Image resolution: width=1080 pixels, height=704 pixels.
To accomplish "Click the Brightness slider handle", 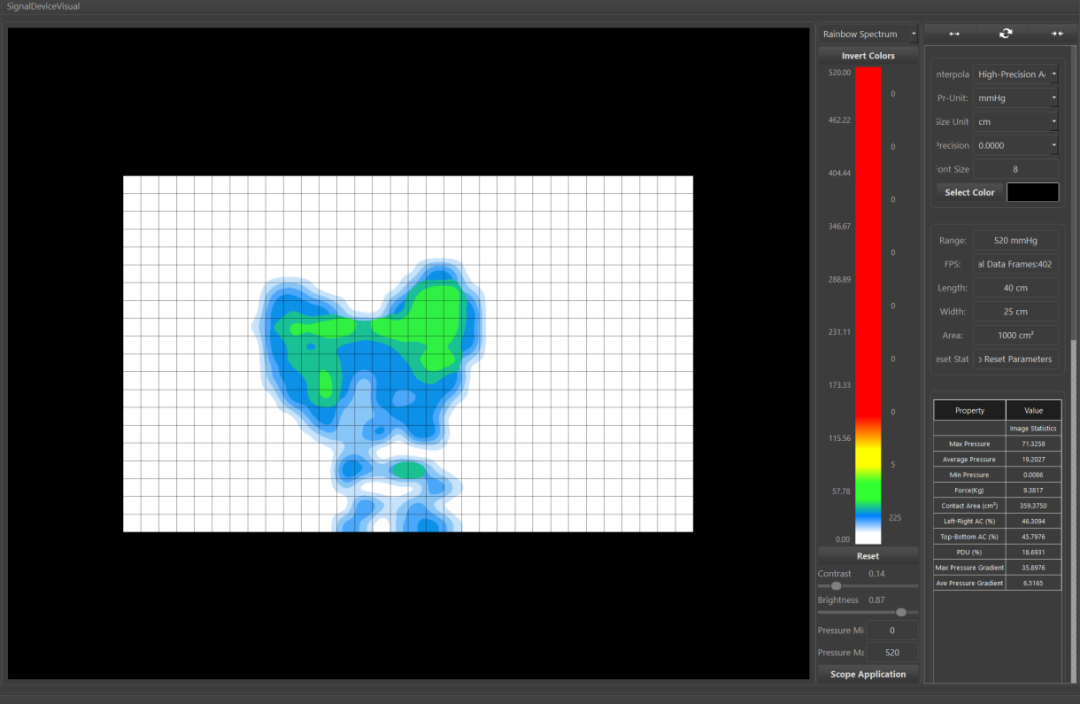I will (x=901, y=612).
